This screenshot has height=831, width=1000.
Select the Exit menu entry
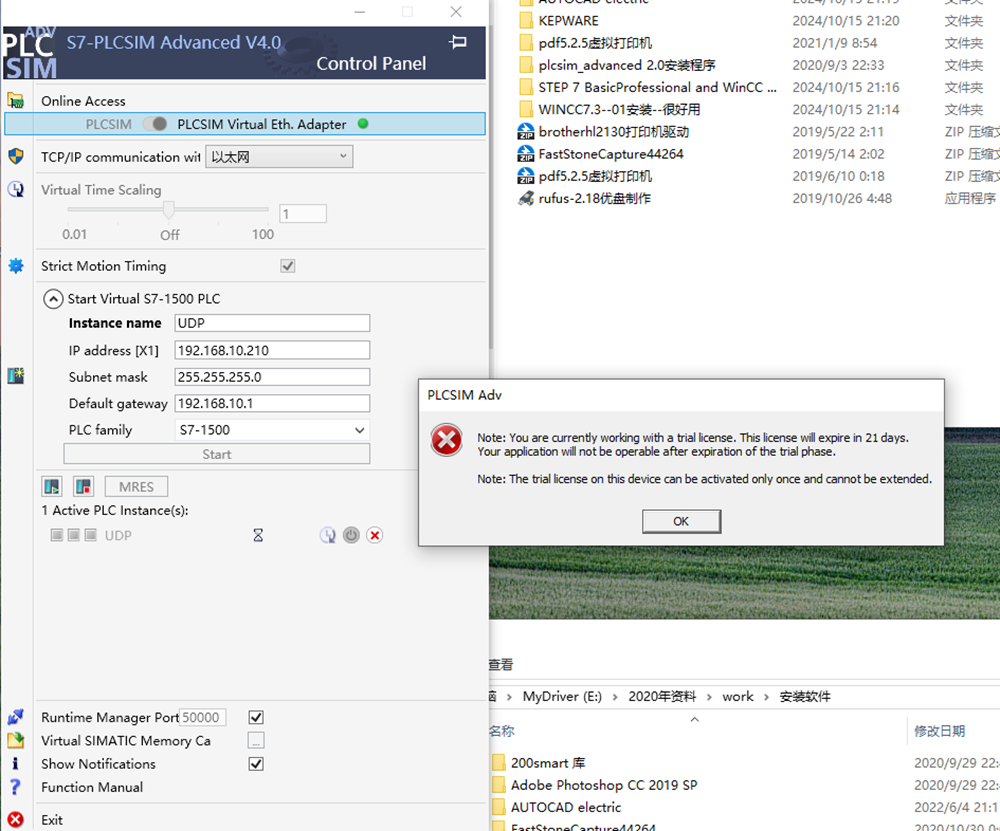52,820
